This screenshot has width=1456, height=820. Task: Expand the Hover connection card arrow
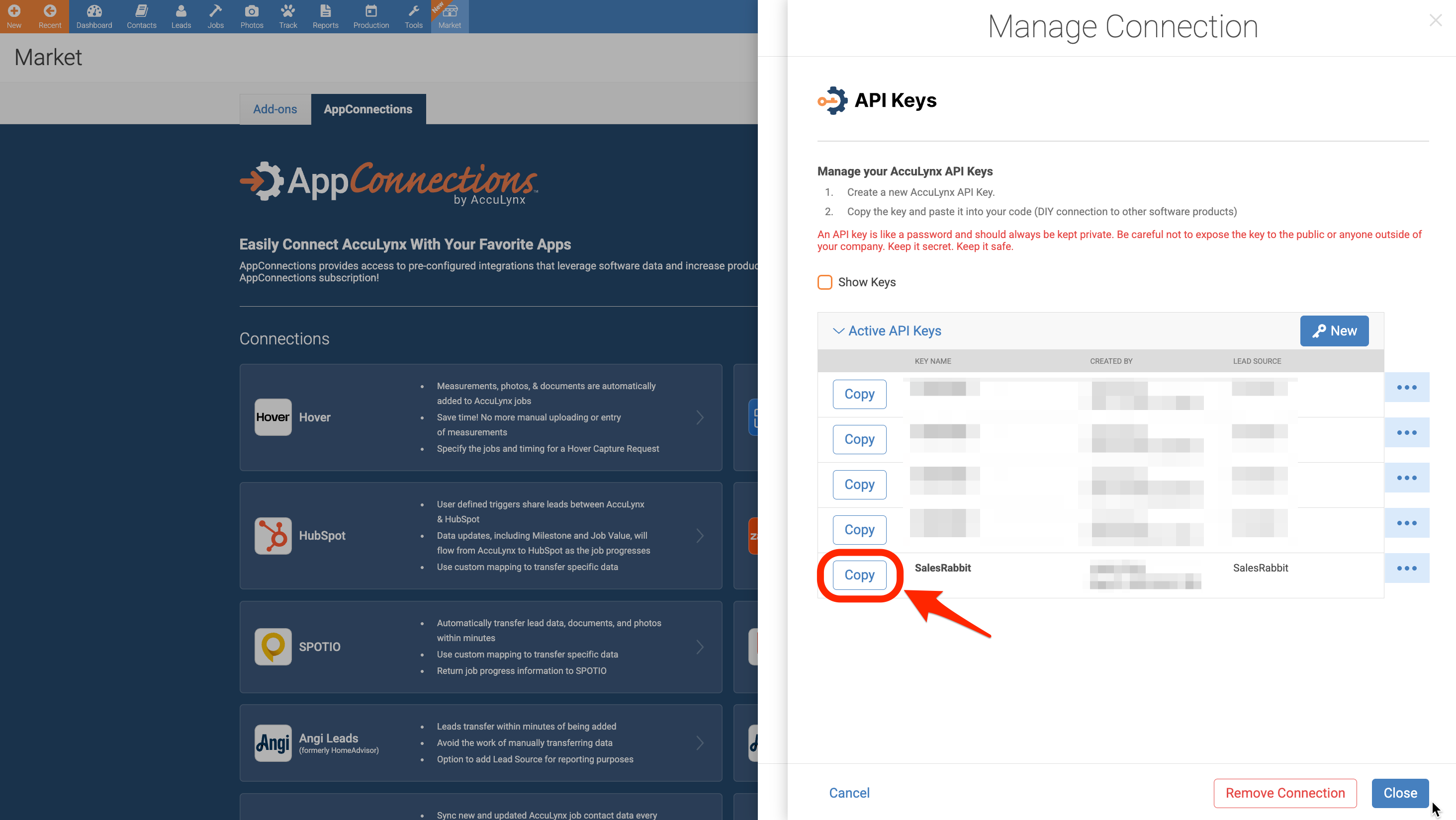(700, 417)
